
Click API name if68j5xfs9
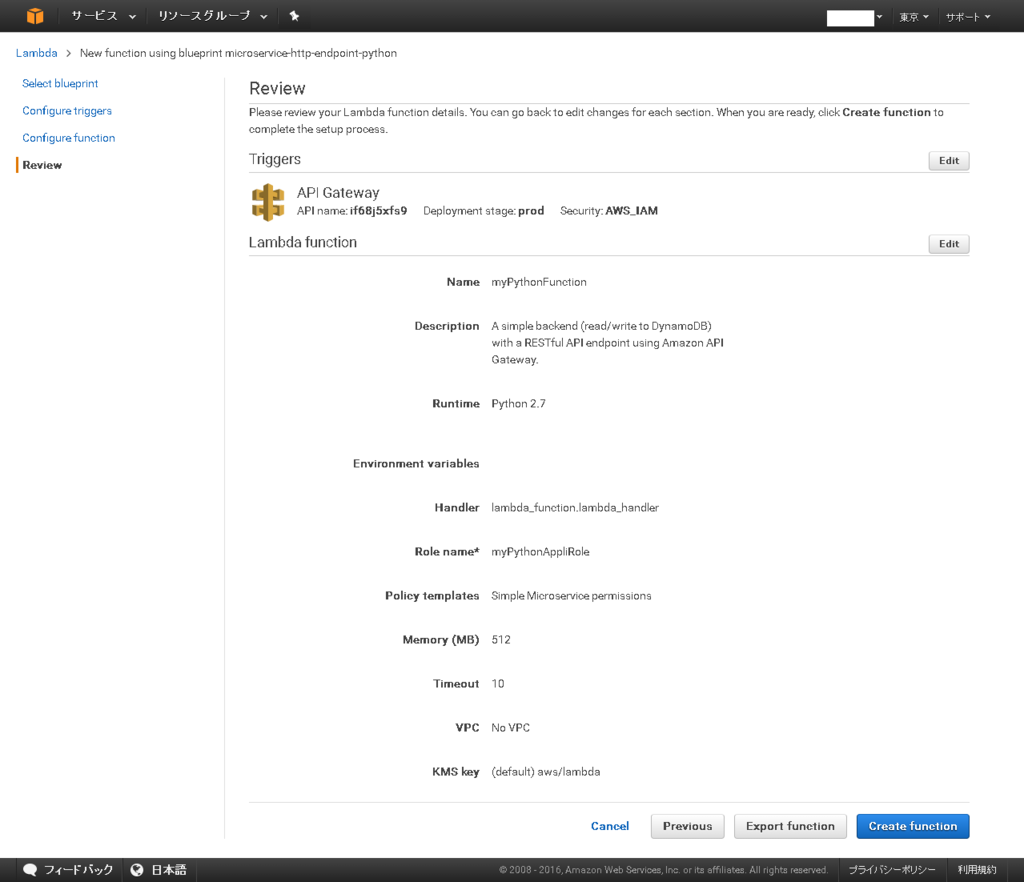378,211
